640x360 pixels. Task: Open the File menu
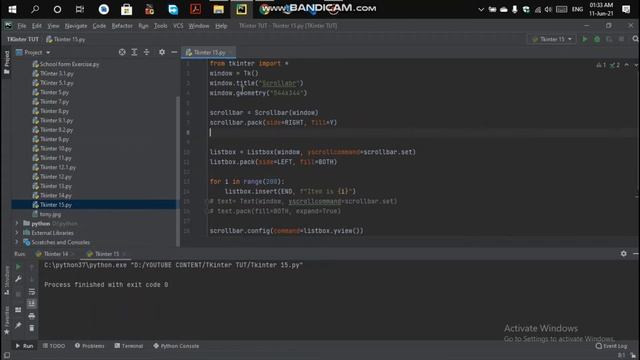pyautogui.click(x=22, y=26)
